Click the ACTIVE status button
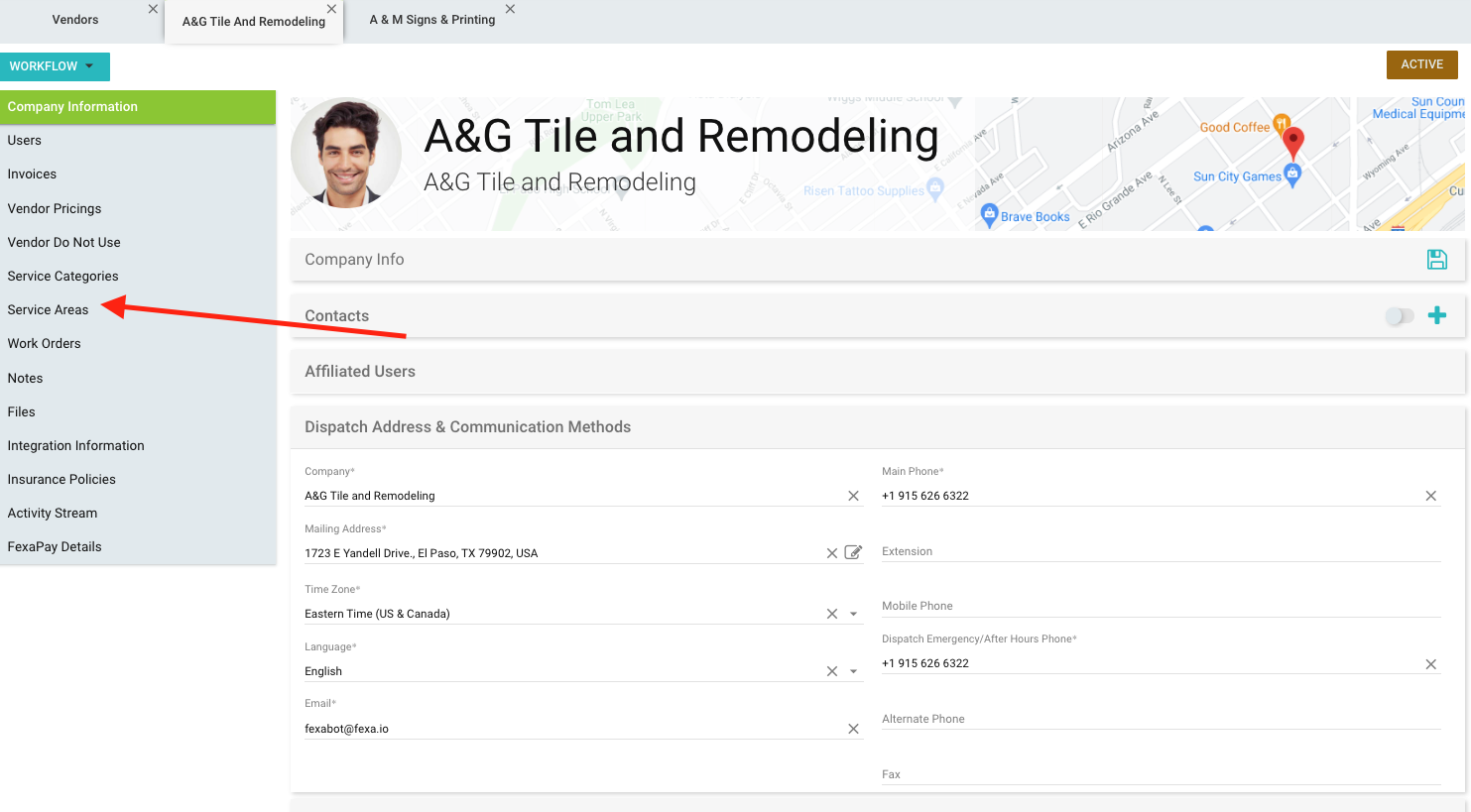The image size is (1471, 812). (1421, 64)
